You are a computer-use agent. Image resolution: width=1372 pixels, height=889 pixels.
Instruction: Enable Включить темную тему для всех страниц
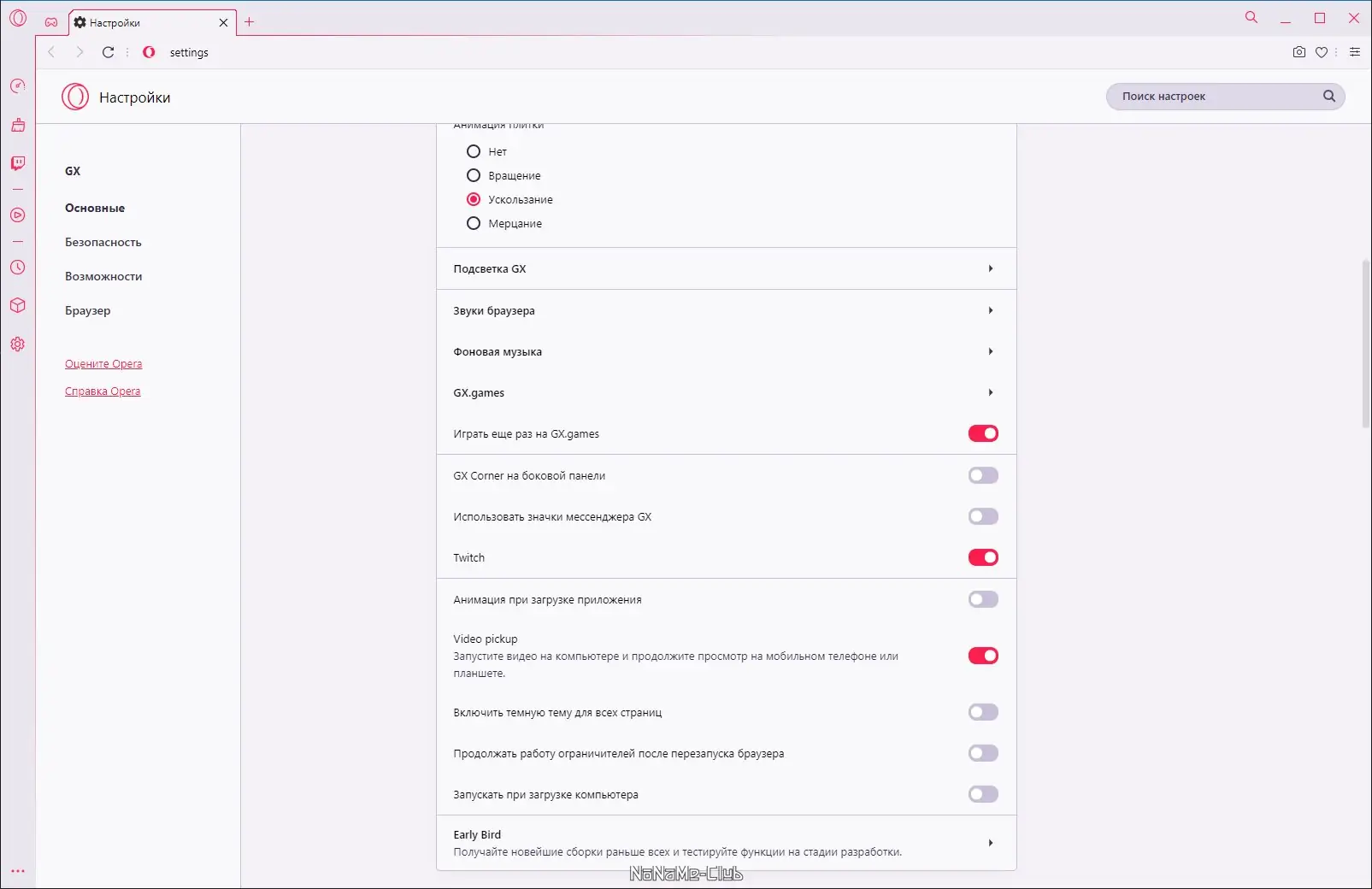tap(983, 713)
